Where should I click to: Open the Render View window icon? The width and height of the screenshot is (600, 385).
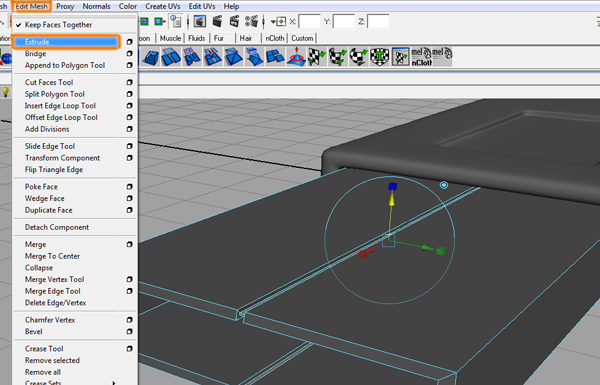point(200,22)
